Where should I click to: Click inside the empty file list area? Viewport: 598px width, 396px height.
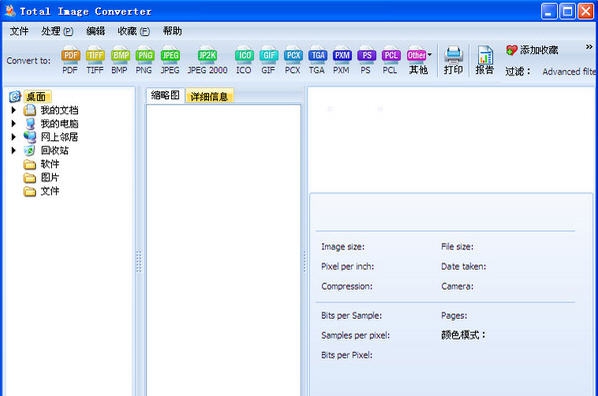tap(223, 250)
